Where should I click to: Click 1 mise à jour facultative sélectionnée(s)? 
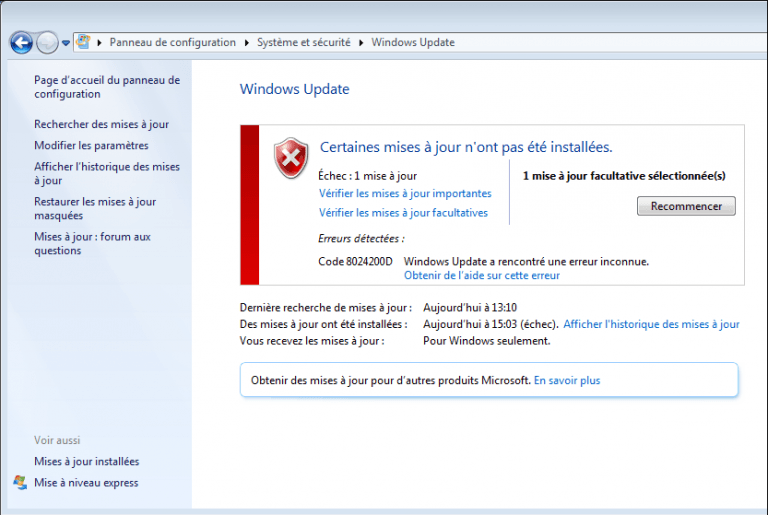[624, 175]
